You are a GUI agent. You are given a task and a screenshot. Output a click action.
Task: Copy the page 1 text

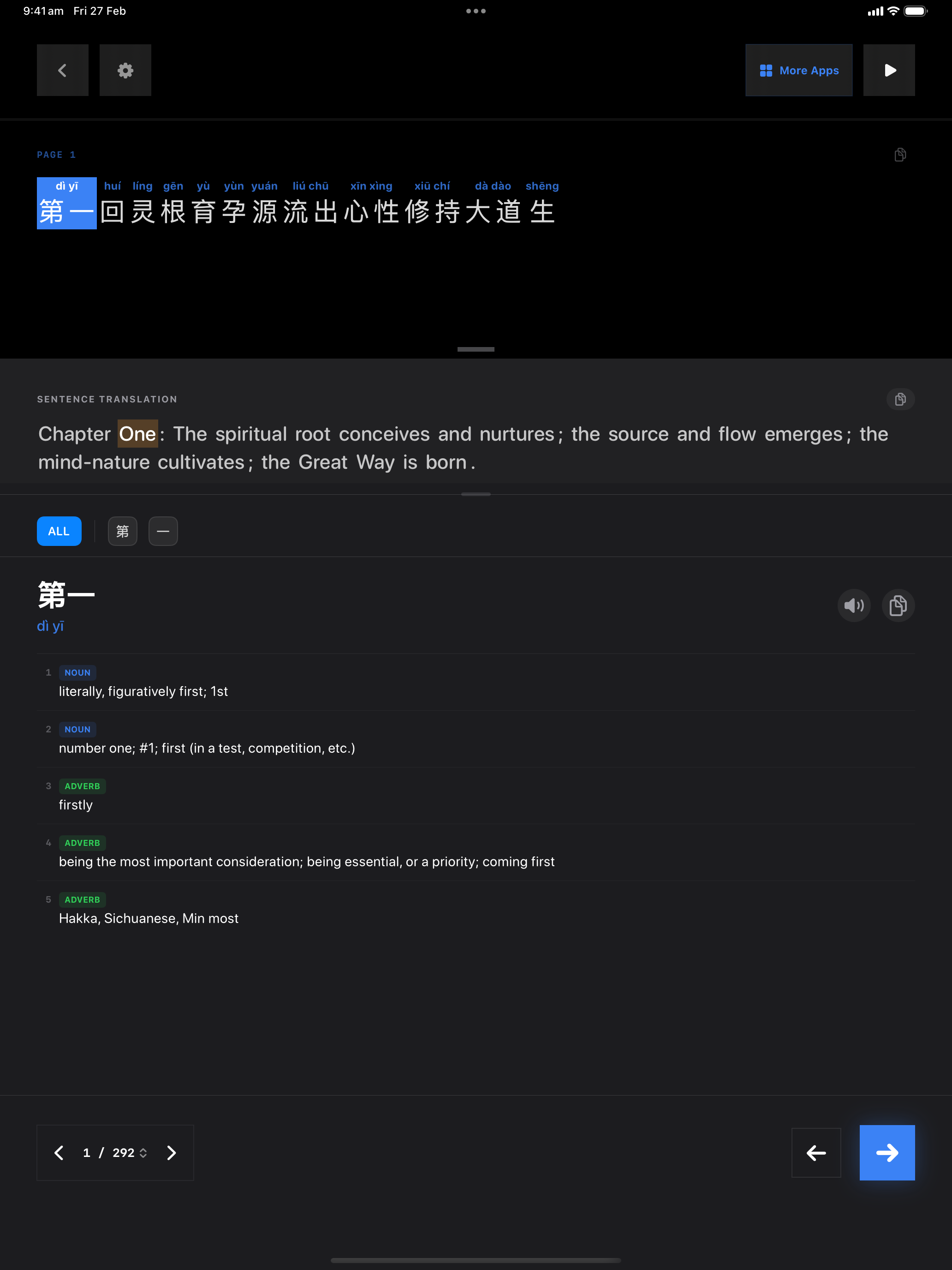(900, 155)
